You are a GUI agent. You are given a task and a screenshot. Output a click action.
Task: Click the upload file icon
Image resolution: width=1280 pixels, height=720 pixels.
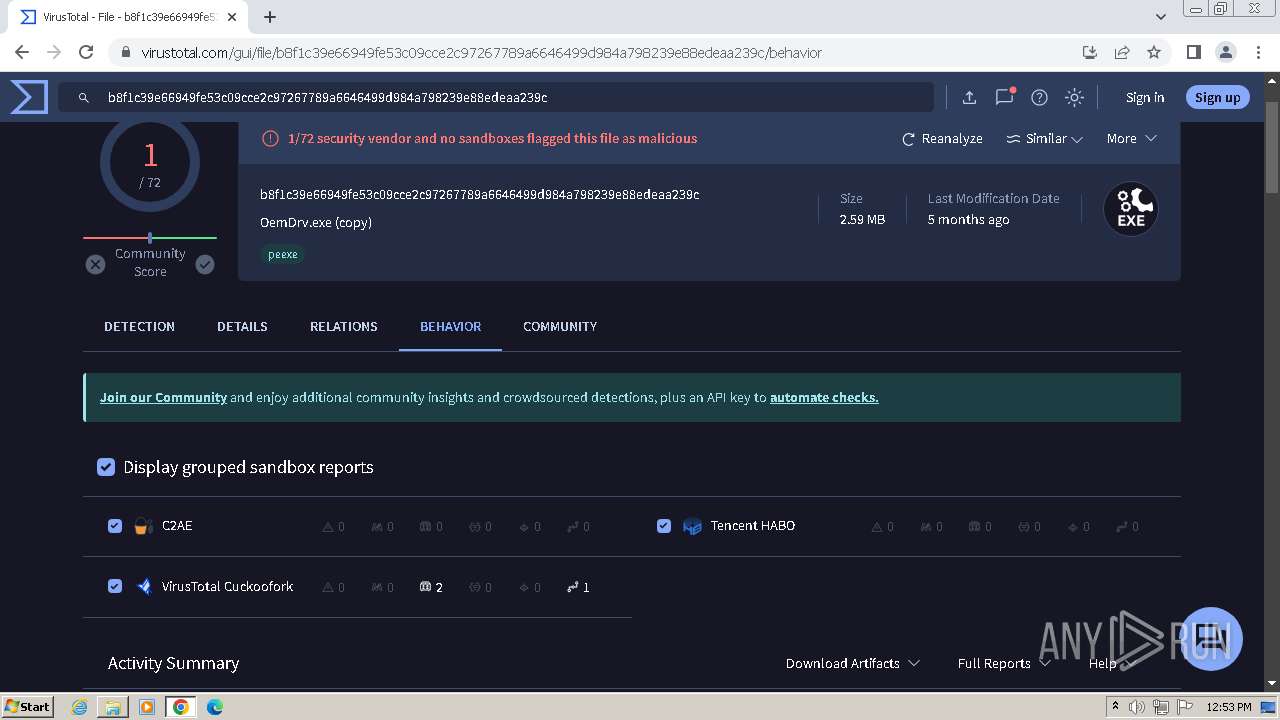969,97
